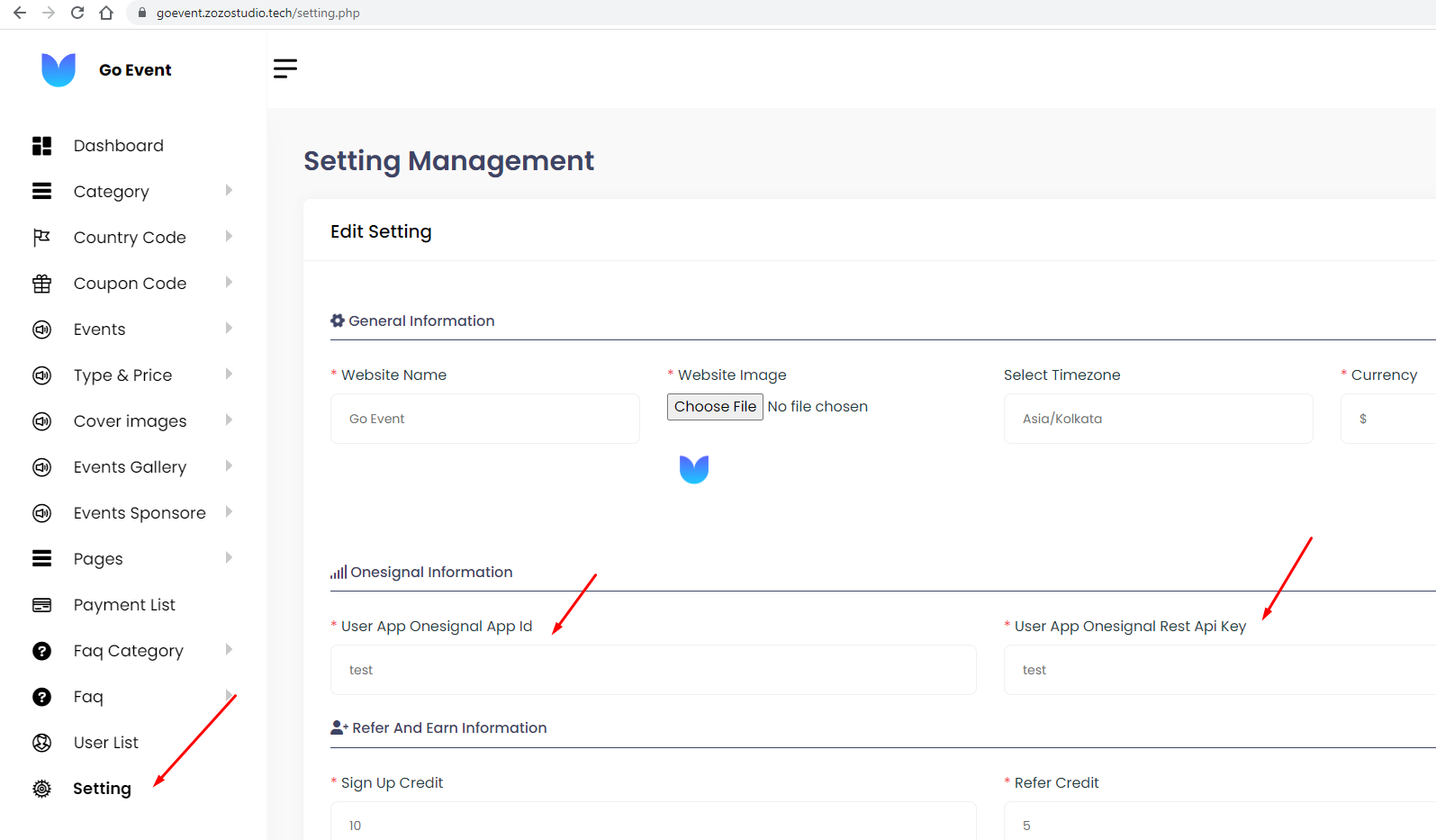Click the Dashboard grid icon
1436x840 pixels.
[42, 146]
